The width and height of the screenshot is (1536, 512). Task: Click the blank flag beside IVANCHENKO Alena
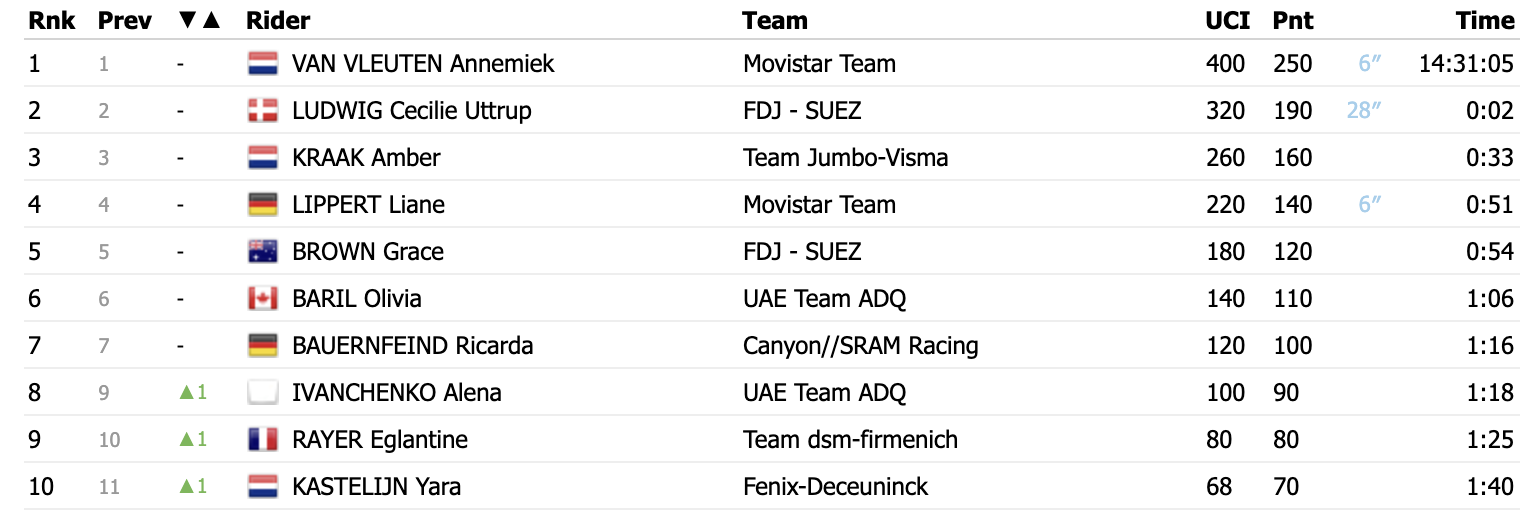[x=262, y=393]
